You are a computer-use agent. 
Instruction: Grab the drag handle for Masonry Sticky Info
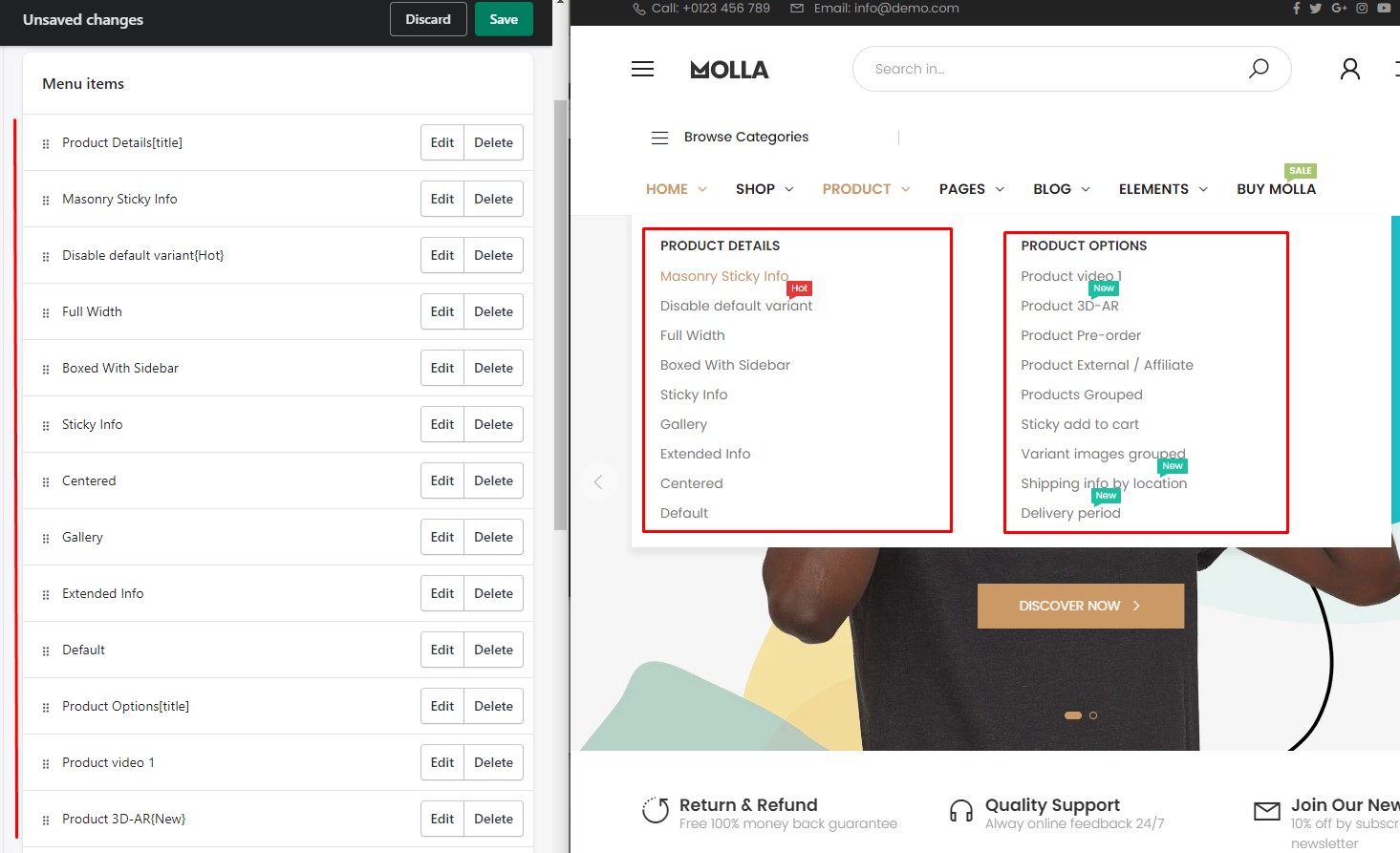[46, 200]
